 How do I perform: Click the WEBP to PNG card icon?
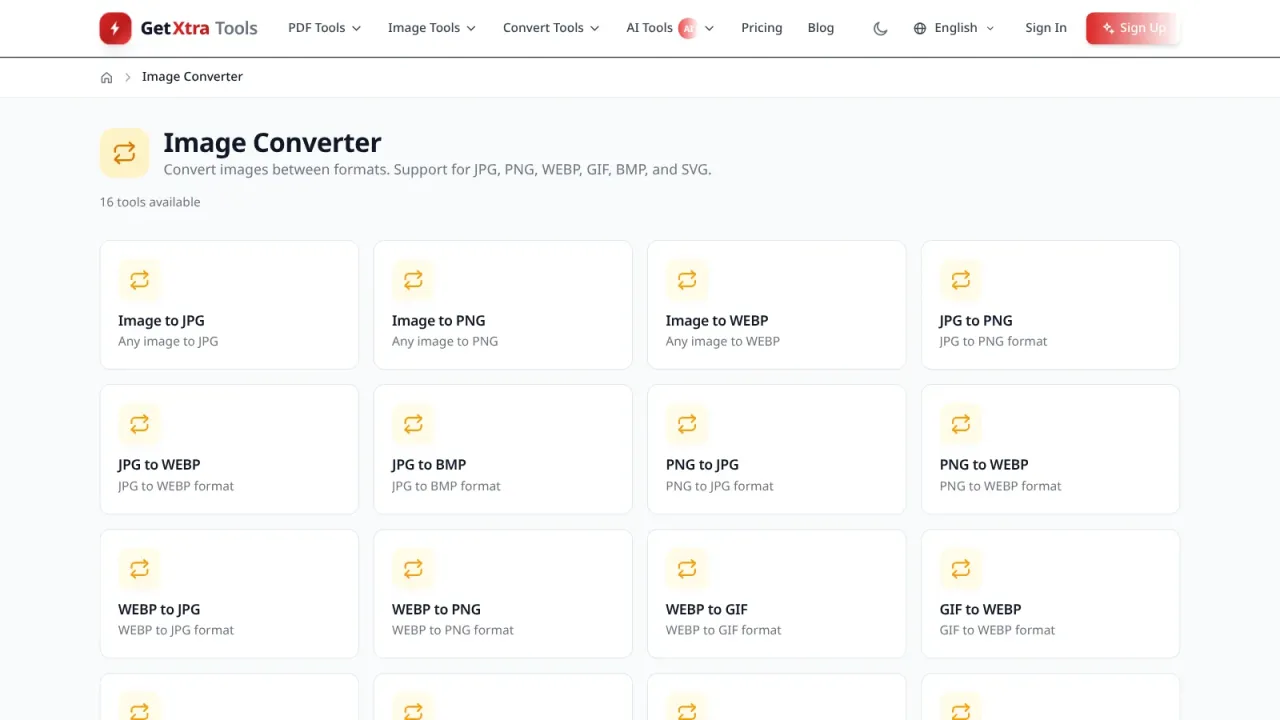pos(413,569)
